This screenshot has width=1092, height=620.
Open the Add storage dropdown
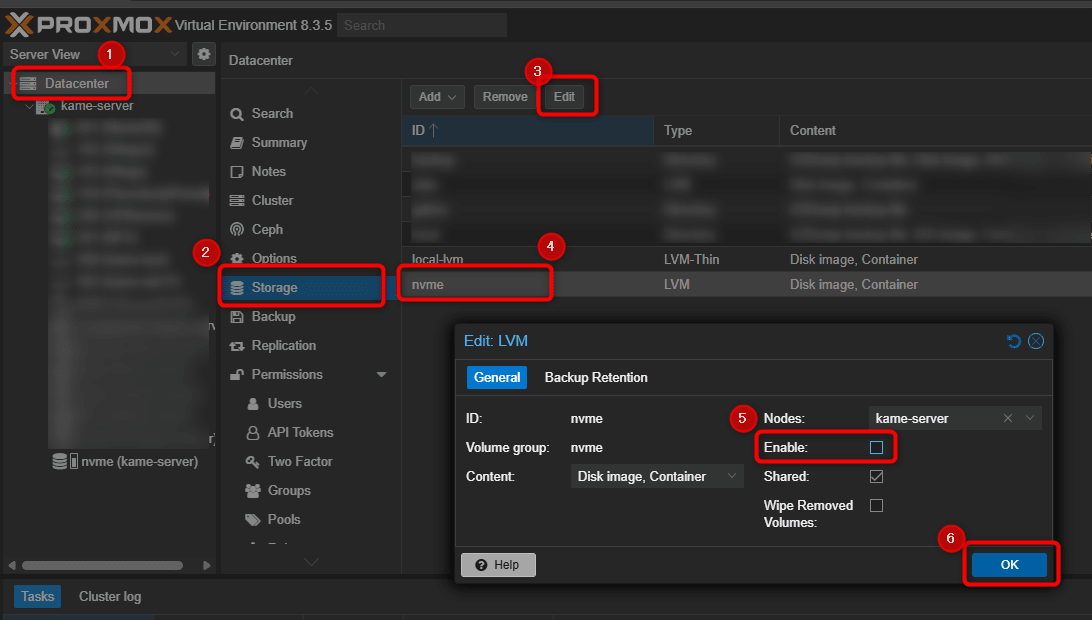437,97
